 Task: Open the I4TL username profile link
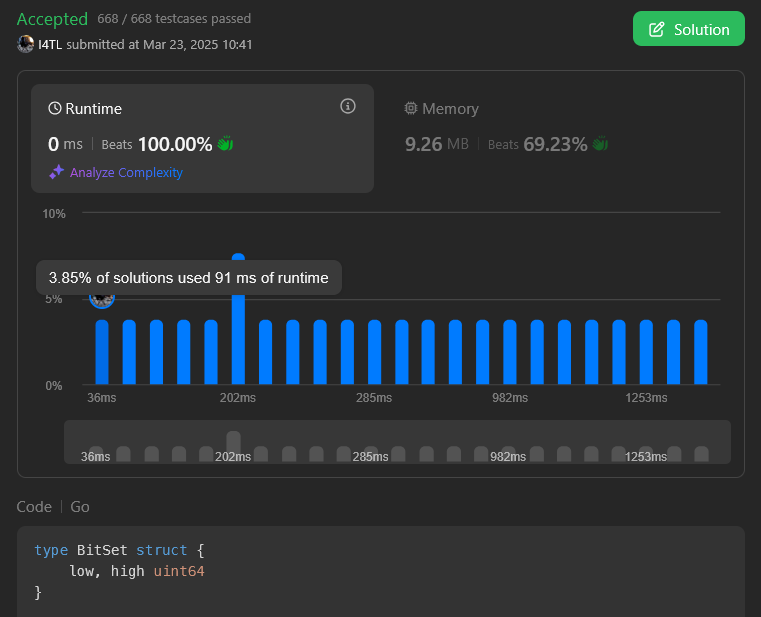click(50, 45)
